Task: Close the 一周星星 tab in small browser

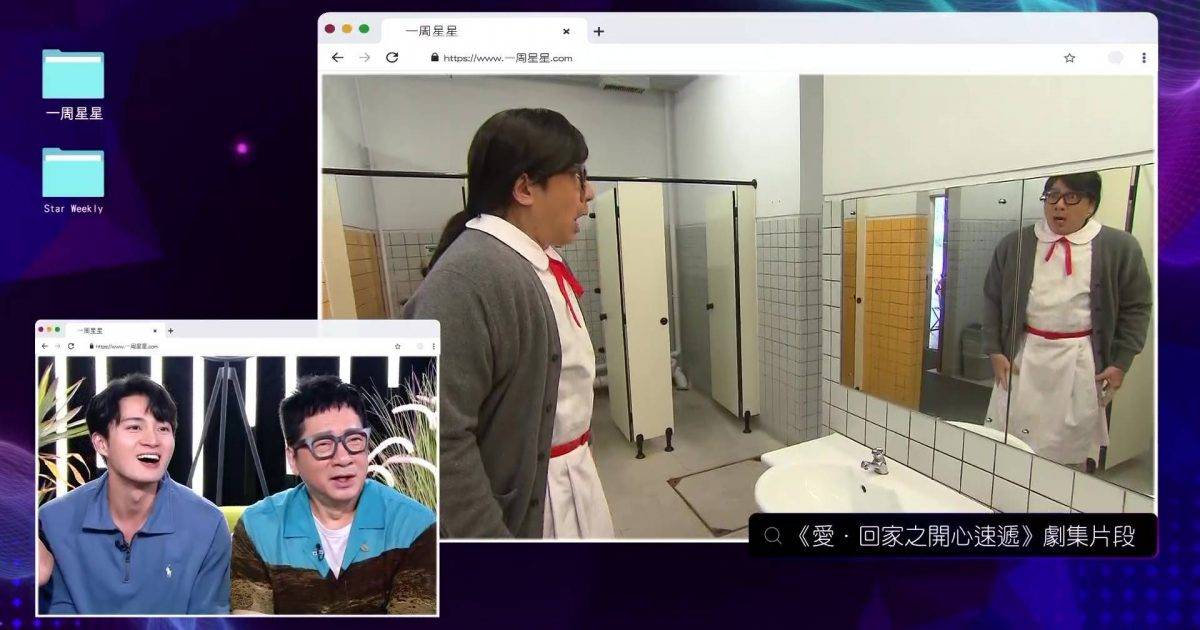Action: (x=154, y=330)
